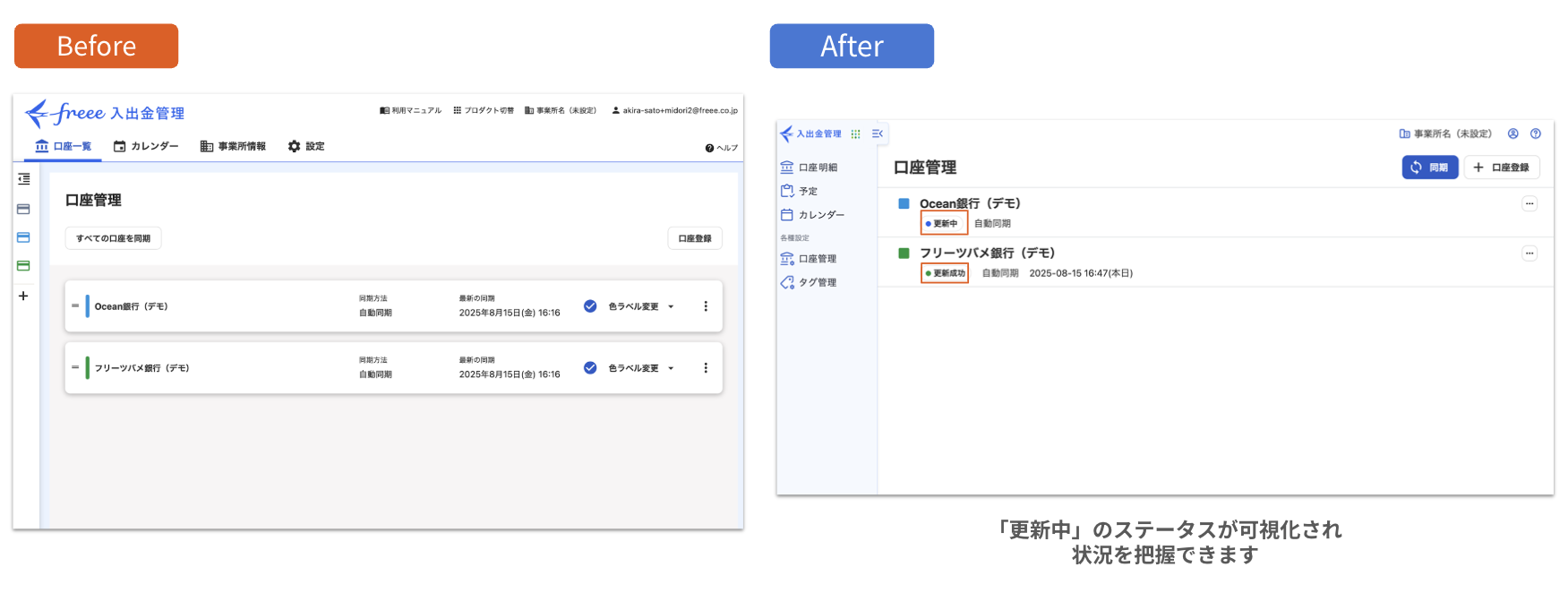This screenshot has width=1568, height=593.
Task: Open the 事業所情報 tab in Before
Action: coord(233,146)
